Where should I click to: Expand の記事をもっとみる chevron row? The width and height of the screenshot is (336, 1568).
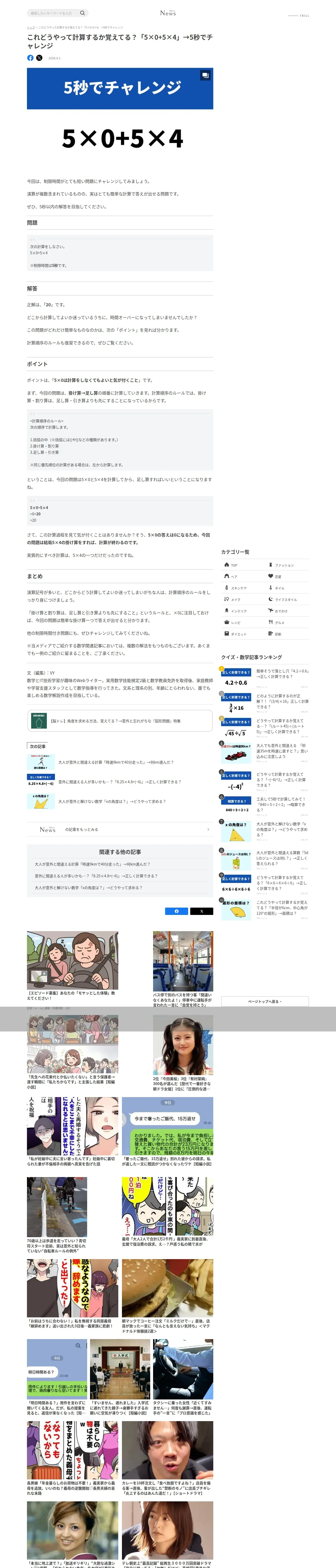coord(120,829)
